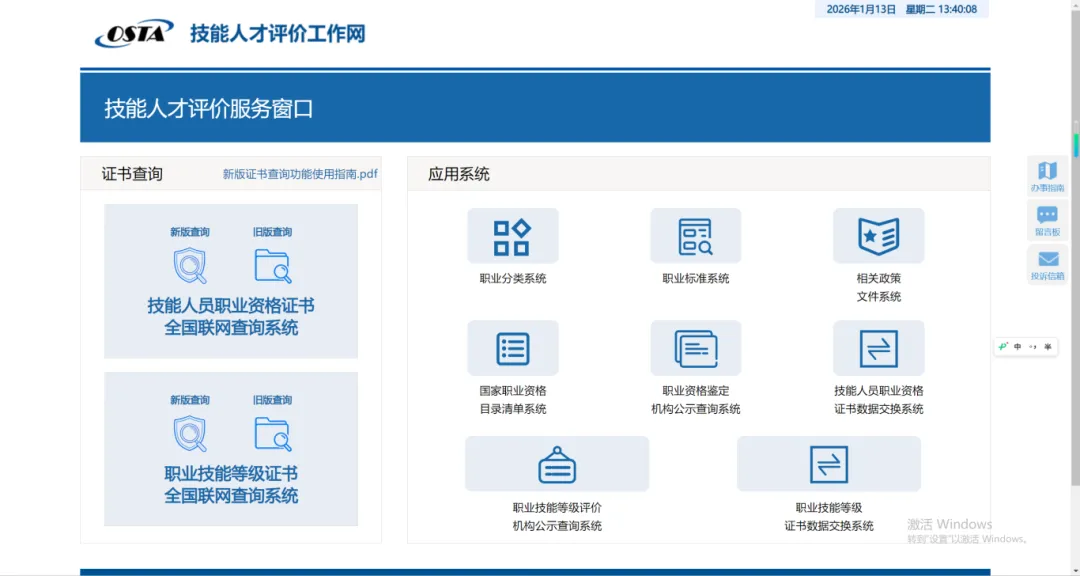The height and width of the screenshot is (576, 1080).
Task: Click the 相关政策 文件系统 text label
Action: coord(879,287)
